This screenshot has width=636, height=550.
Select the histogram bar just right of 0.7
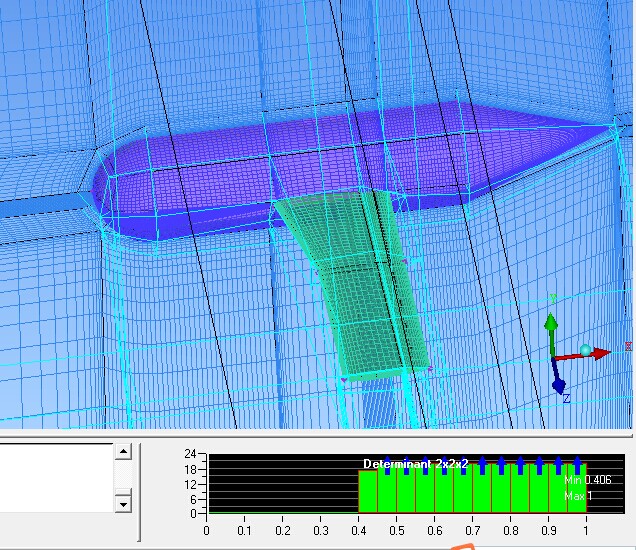pyautogui.click(x=482, y=490)
